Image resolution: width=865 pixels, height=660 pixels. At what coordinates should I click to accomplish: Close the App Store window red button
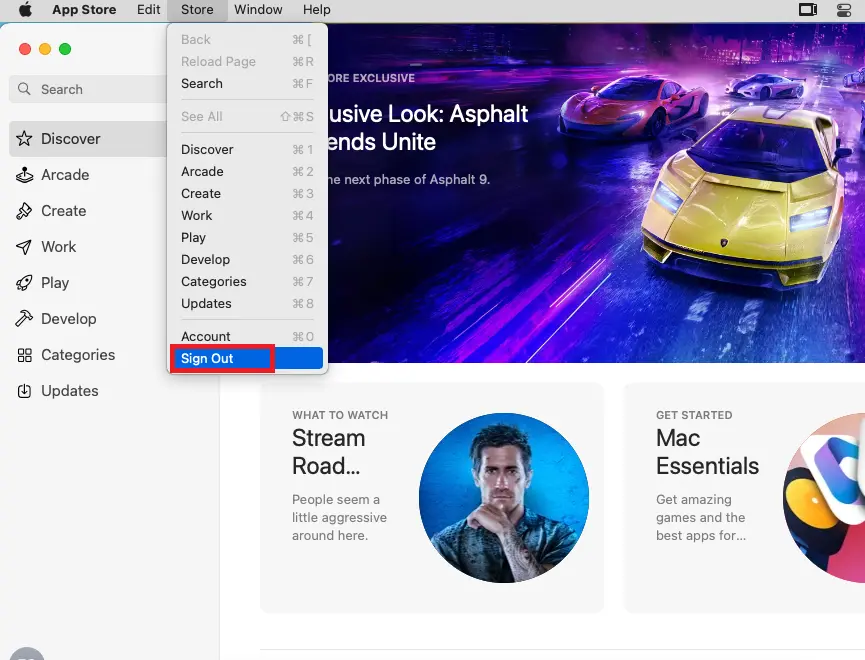click(x=25, y=49)
